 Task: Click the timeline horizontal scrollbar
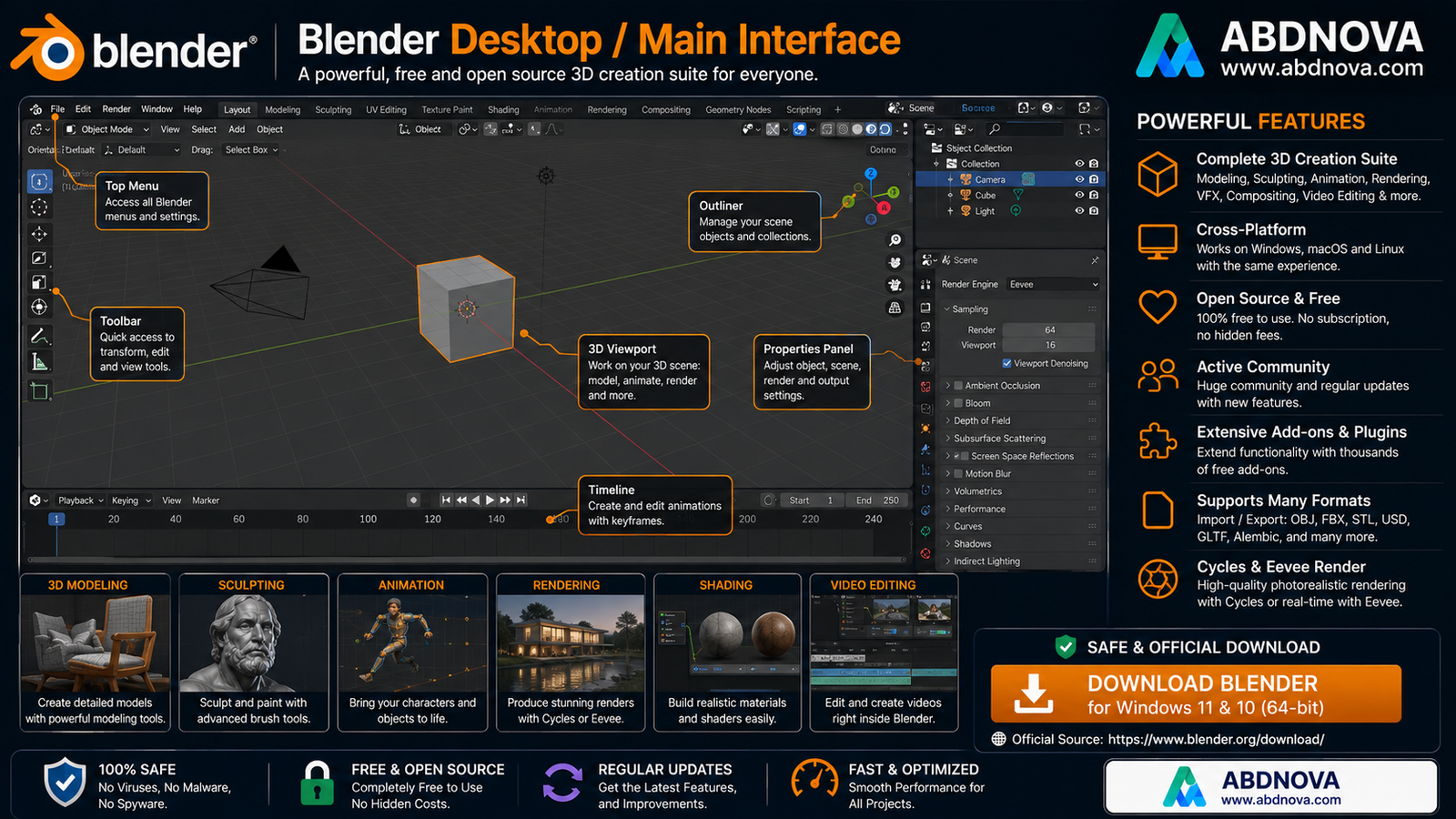click(466, 559)
